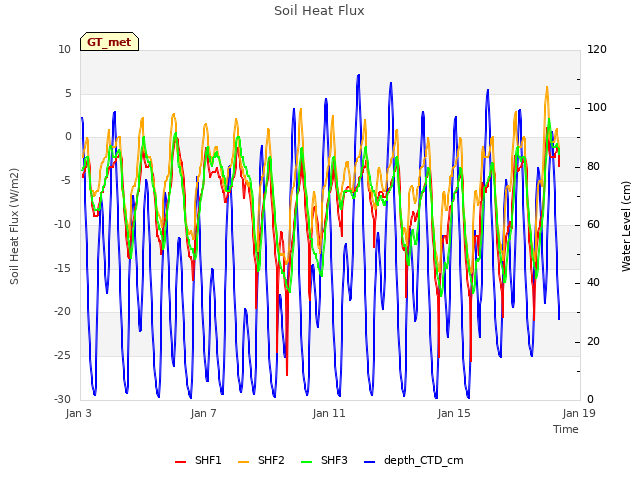The width and height of the screenshot is (640, 480).
Task: Click the Water Level (cm) axis title
Action: click(626, 226)
